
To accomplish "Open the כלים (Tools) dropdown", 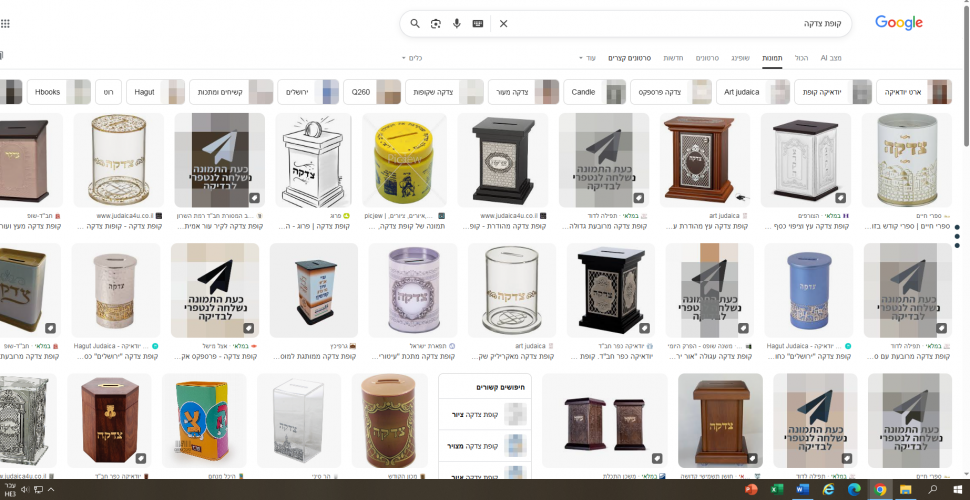I will (413, 58).
